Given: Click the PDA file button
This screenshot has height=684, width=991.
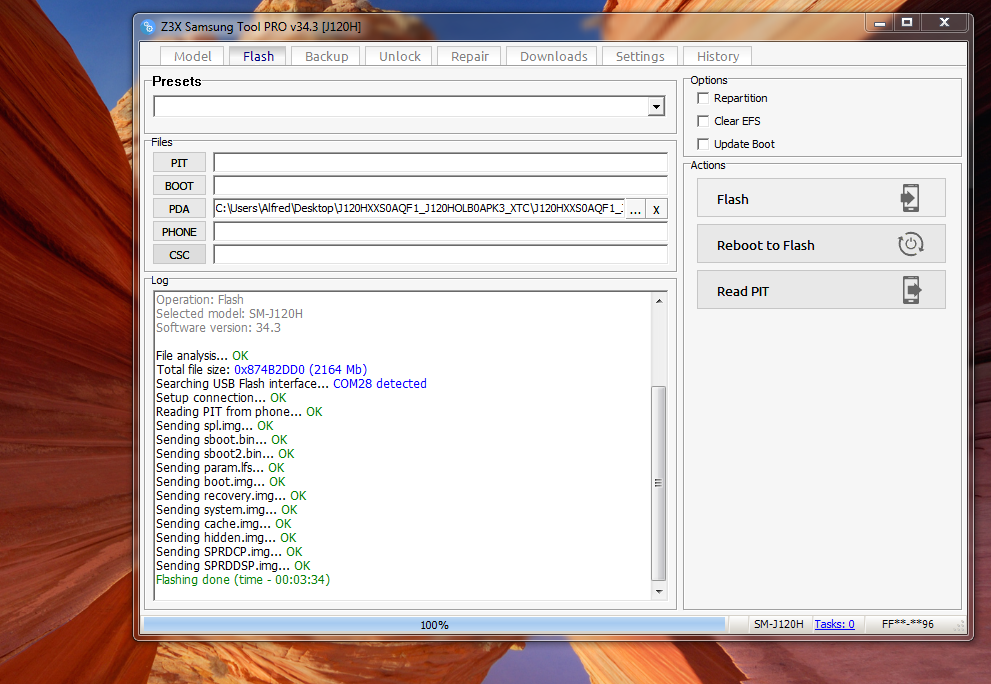Looking at the screenshot, I should click(179, 209).
